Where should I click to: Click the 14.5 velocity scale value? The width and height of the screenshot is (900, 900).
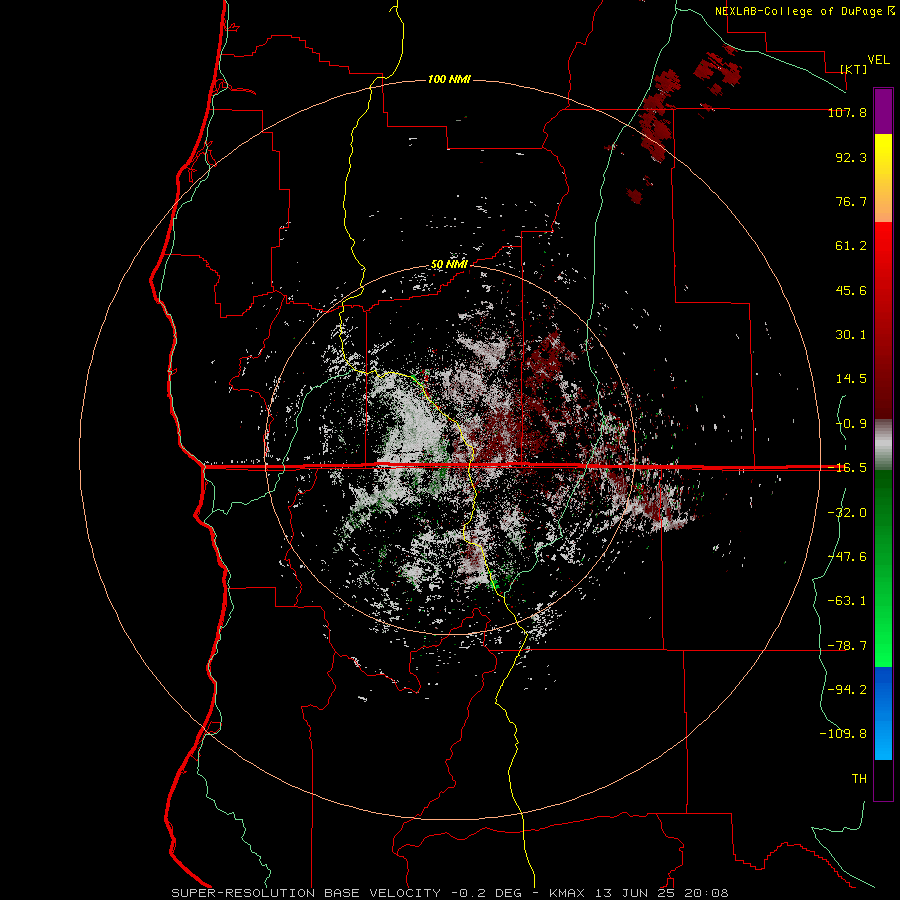pyautogui.click(x=851, y=379)
